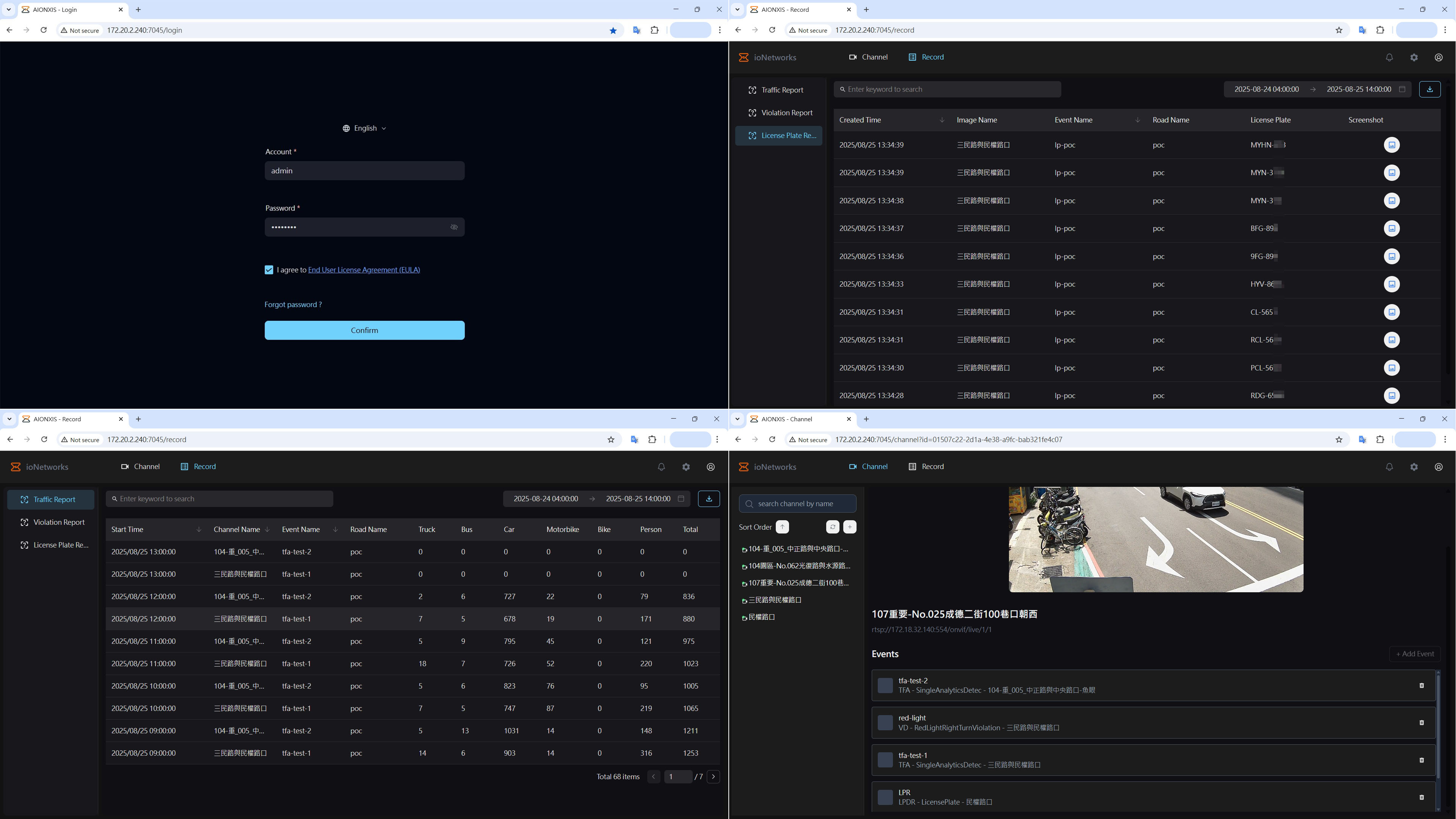This screenshot has height=819, width=1456.
Task: View screenshot for plate BFG-89 row
Action: tap(1392, 228)
